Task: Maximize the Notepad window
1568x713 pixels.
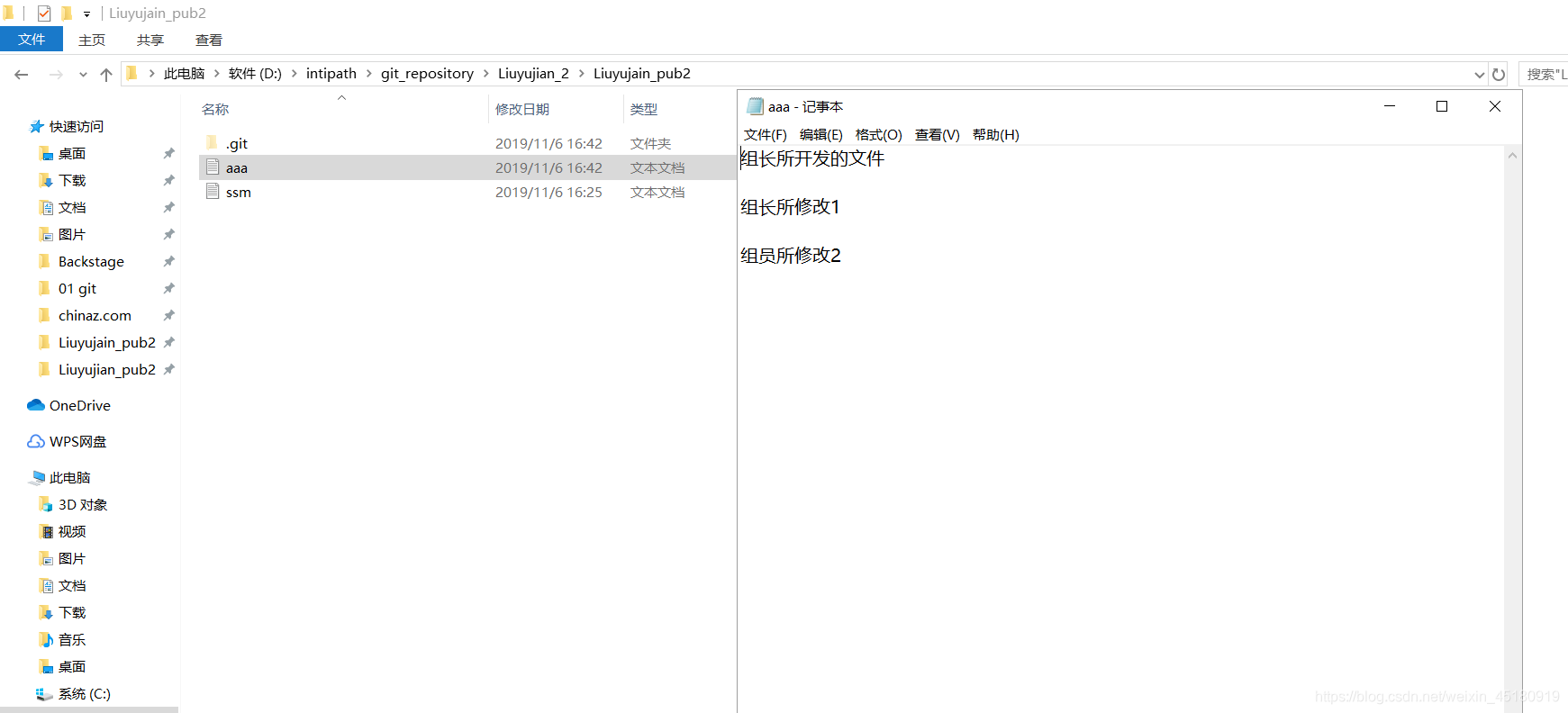Action: click(1442, 106)
